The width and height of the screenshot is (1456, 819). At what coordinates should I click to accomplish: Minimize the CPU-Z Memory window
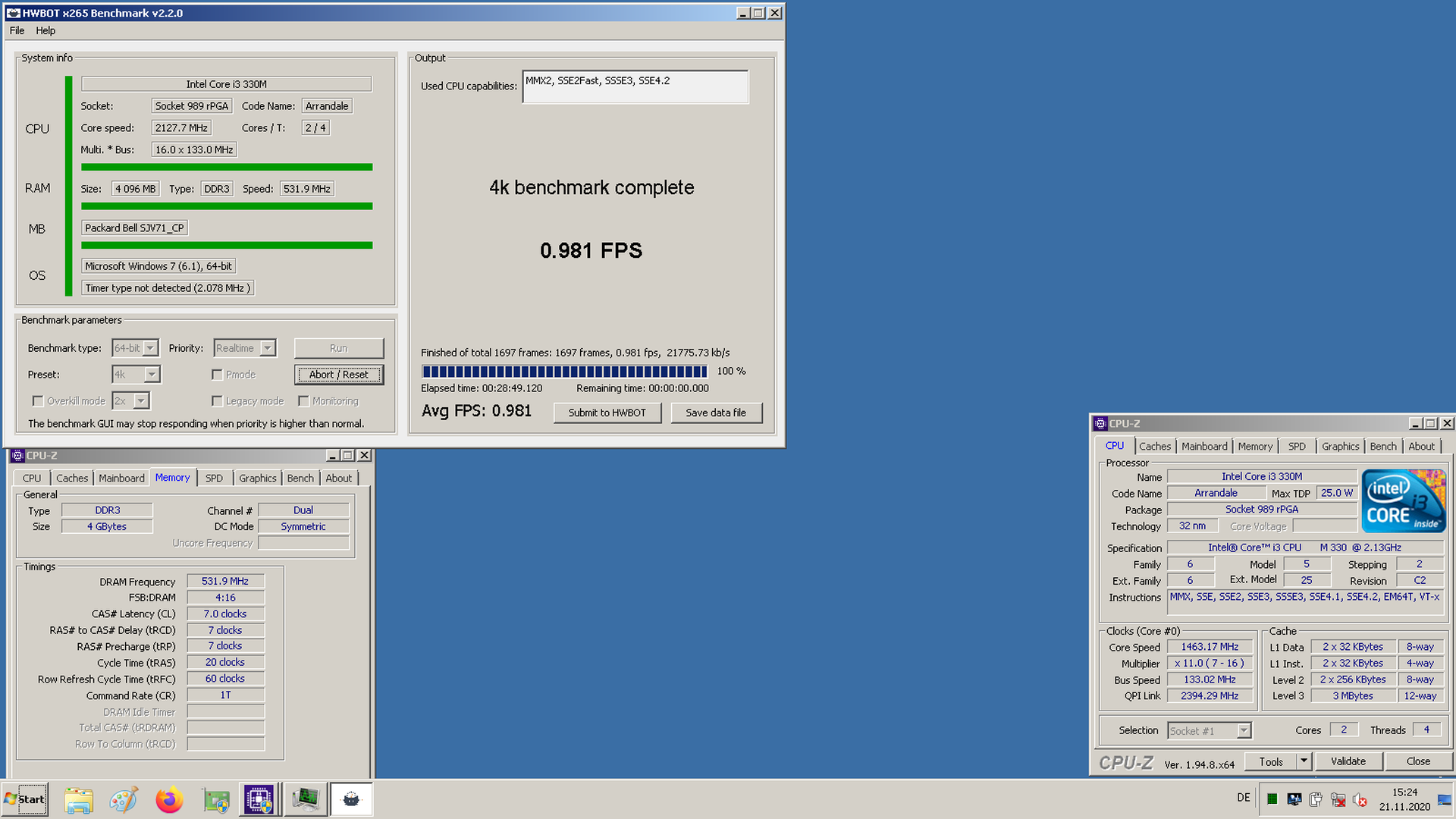coord(332,455)
